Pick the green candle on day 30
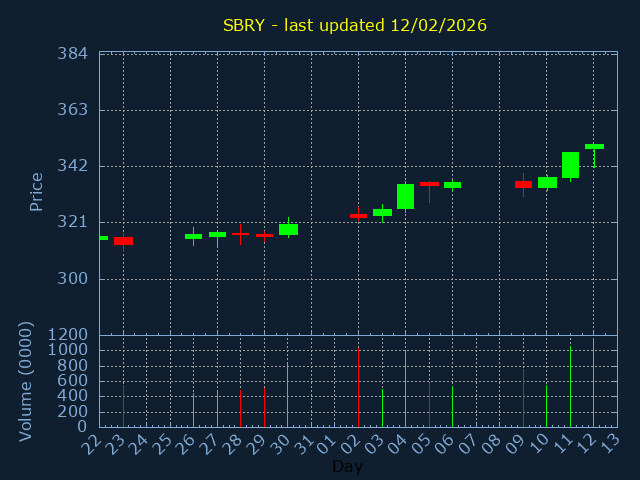Image resolution: width=640 pixels, height=480 pixels. point(288,229)
